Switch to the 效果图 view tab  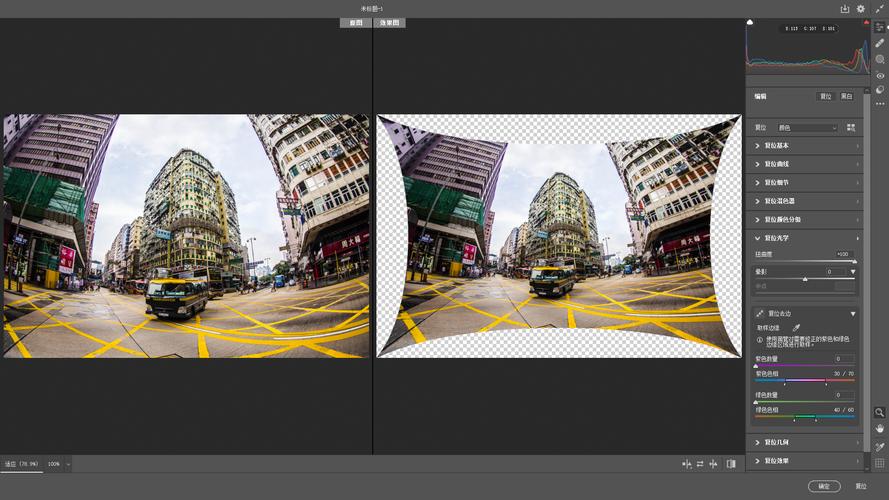pyautogui.click(x=389, y=23)
